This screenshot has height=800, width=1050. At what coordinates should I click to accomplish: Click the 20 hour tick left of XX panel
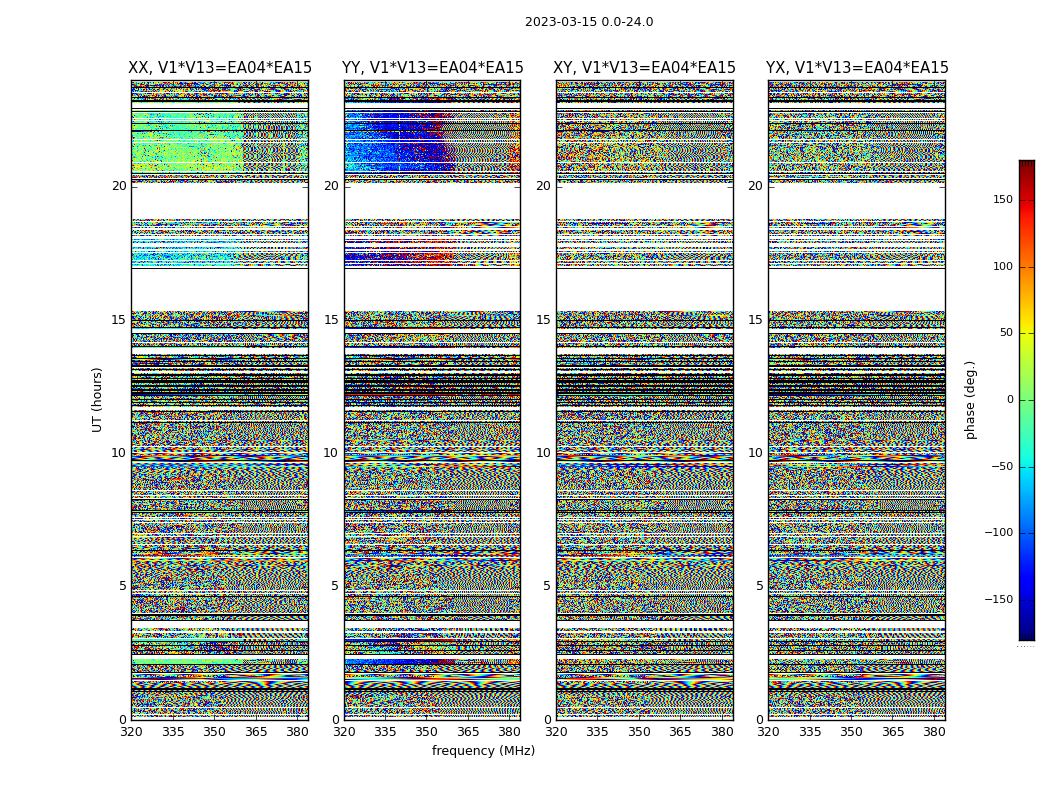tap(119, 186)
